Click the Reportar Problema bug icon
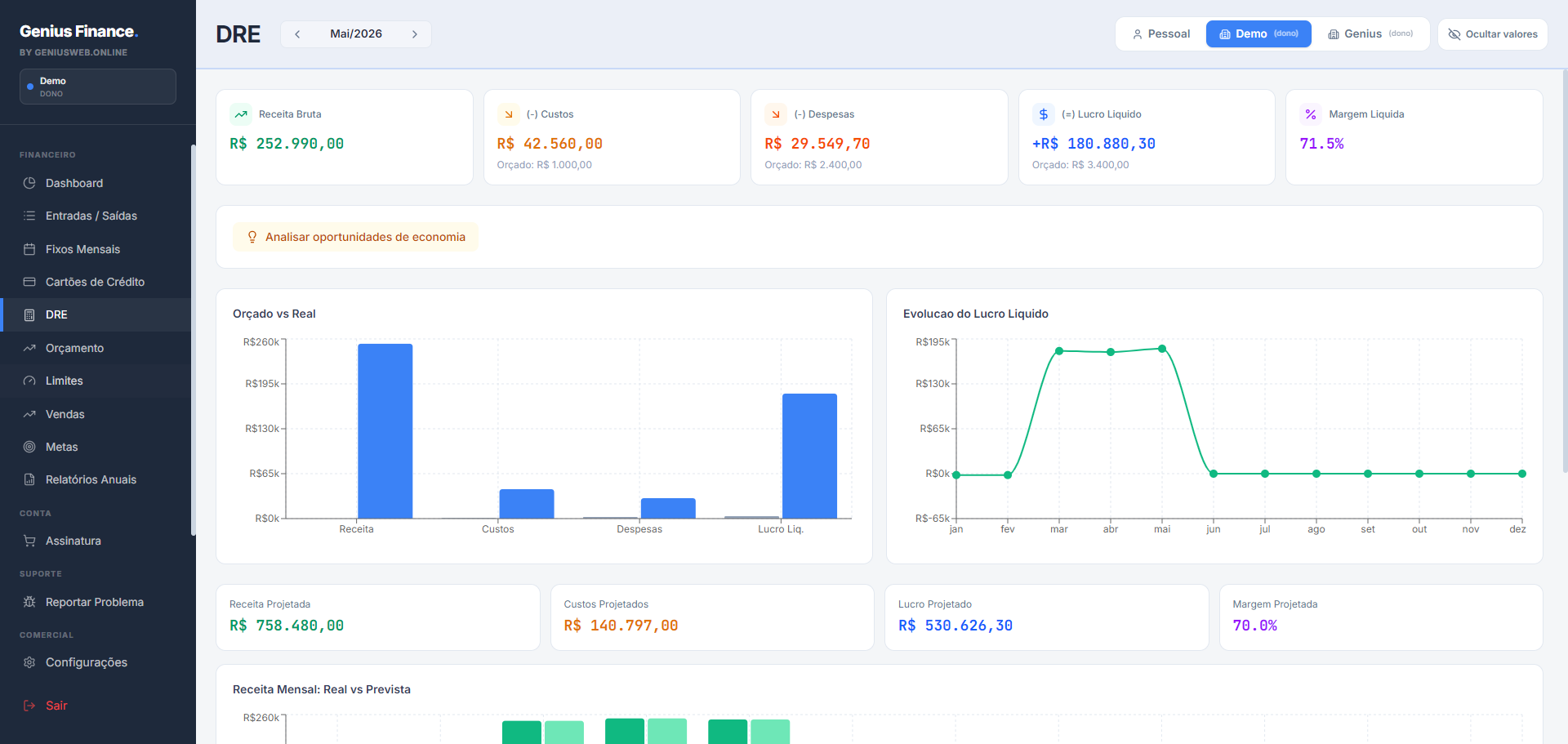Viewport: 1568px width, 744px height. point(29,602)
